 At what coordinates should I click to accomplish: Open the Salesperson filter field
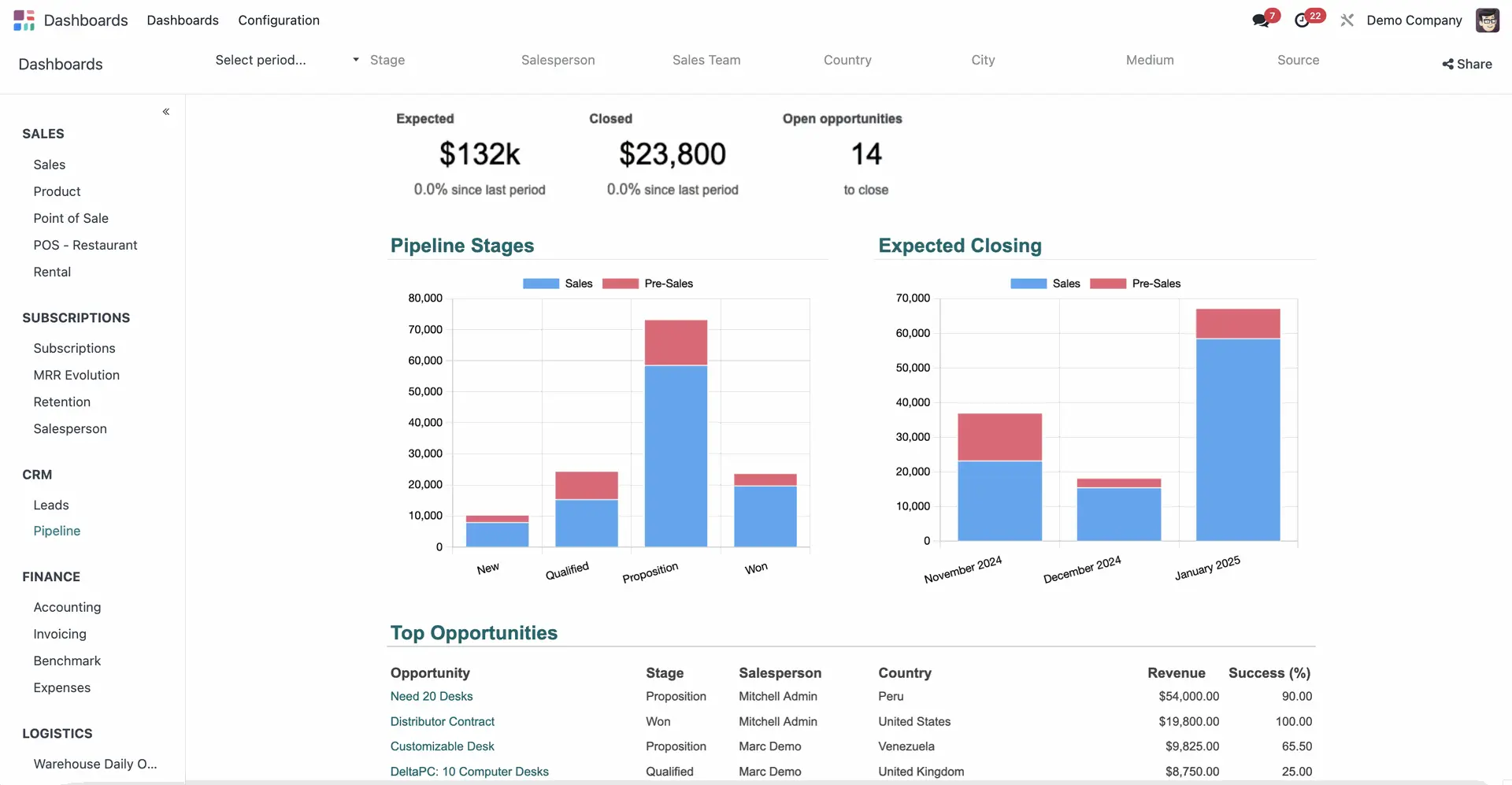558,60
